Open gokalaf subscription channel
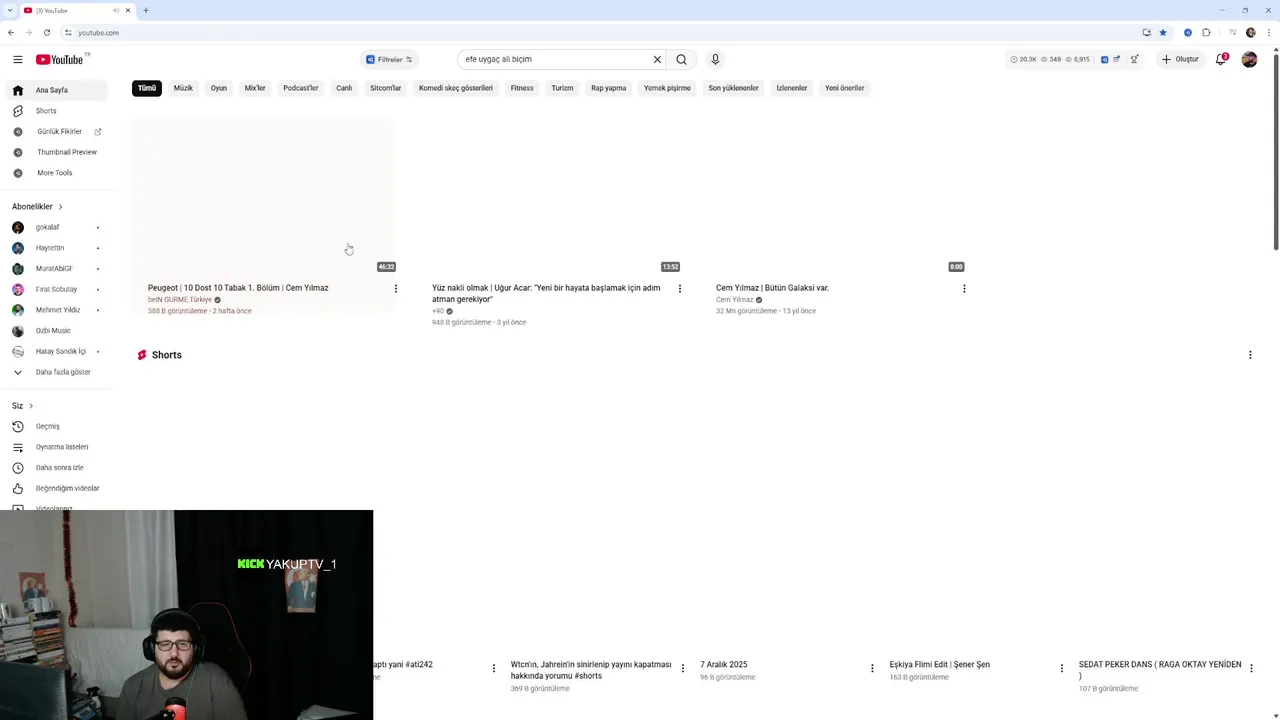Screen dimensions: 1280x720 pyautogui.click(x=57, y=227)
